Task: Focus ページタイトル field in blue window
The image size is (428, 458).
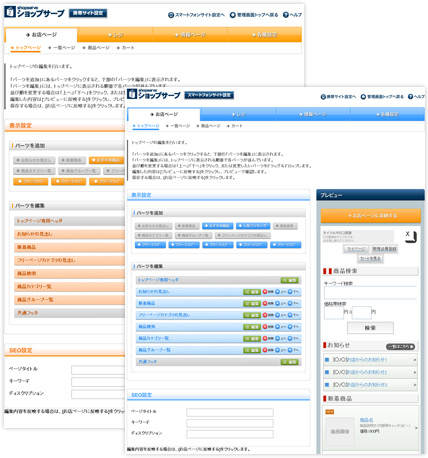Action: pyautogui.click(x=230, y=413)
